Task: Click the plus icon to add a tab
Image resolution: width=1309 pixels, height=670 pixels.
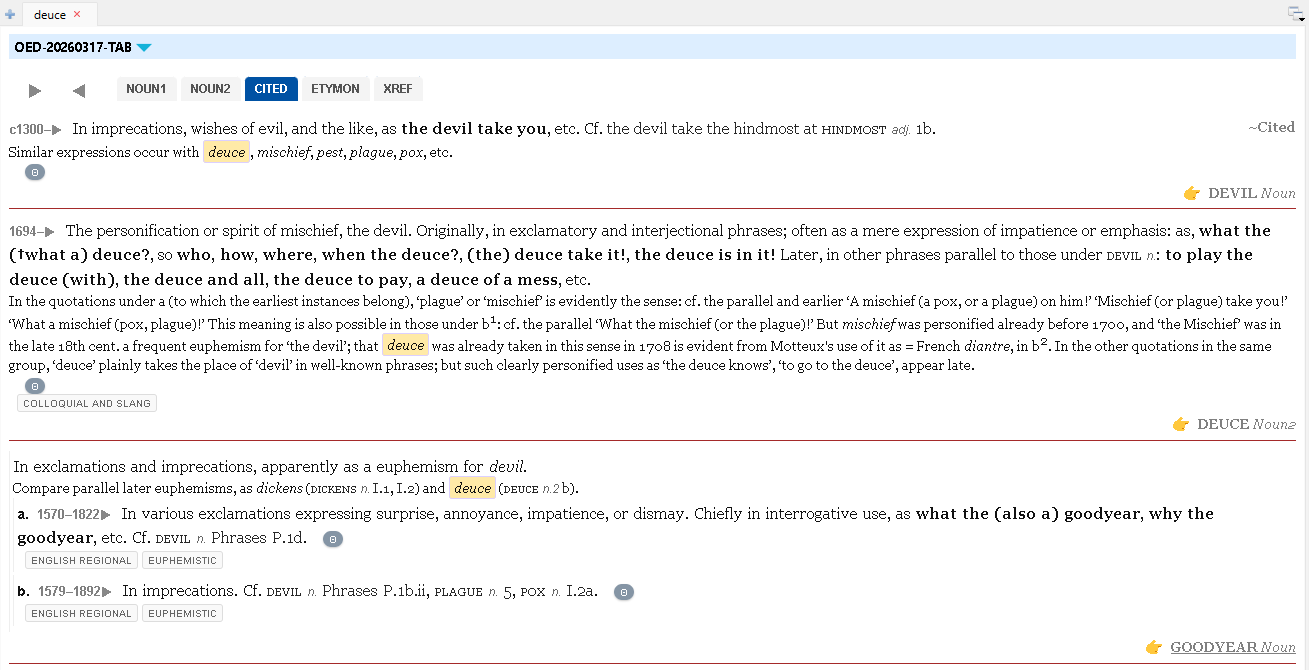Action: (10, 14)
